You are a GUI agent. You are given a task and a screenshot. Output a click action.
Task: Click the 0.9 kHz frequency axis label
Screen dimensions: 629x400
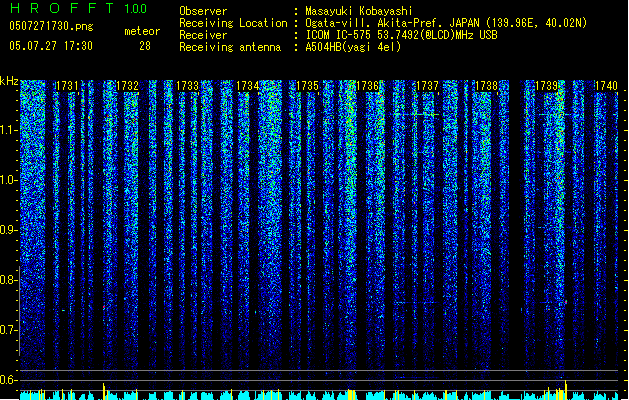point(8,230)
